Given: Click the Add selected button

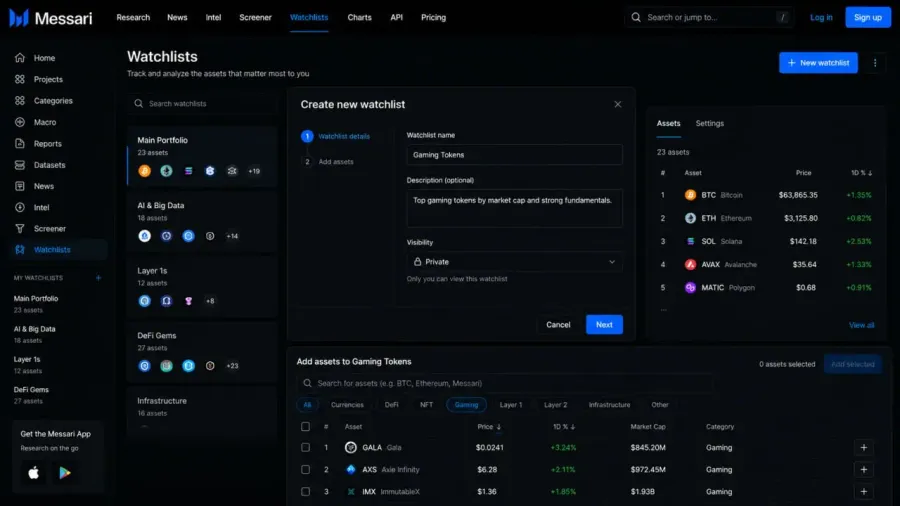Looking at the screenshot, I should (x=852, y=364).
